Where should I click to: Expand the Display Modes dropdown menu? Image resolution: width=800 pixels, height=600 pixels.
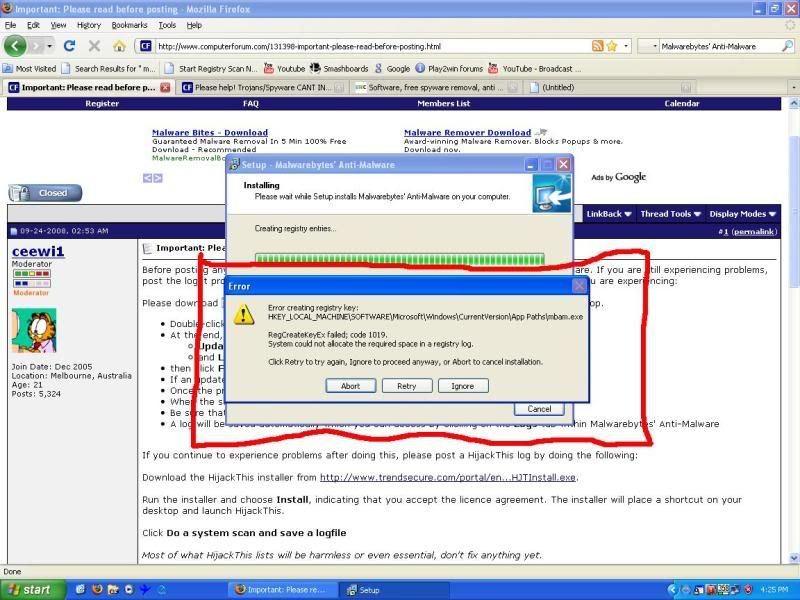(742, 214)
